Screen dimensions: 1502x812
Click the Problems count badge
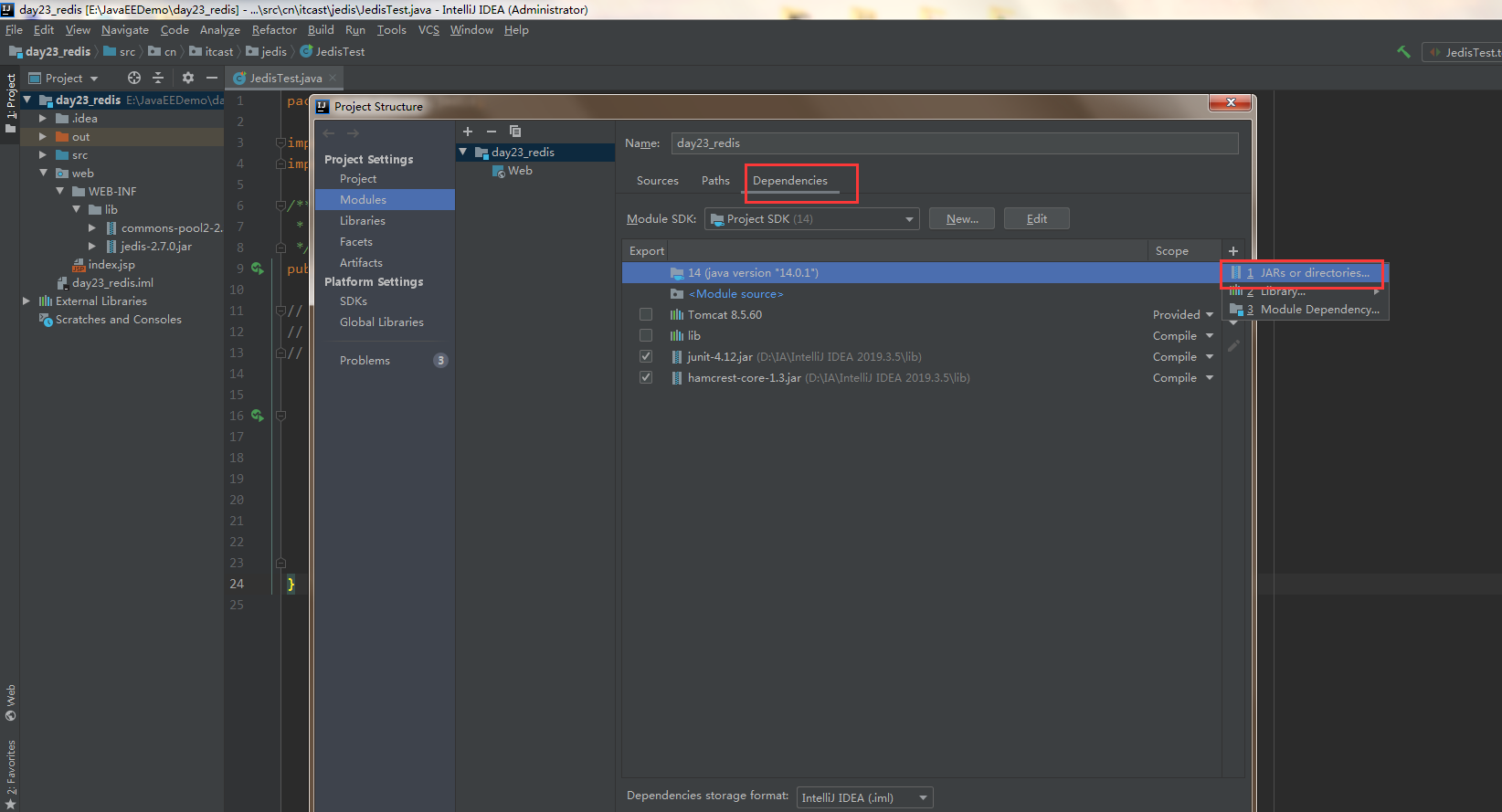(x=440, y=360)
